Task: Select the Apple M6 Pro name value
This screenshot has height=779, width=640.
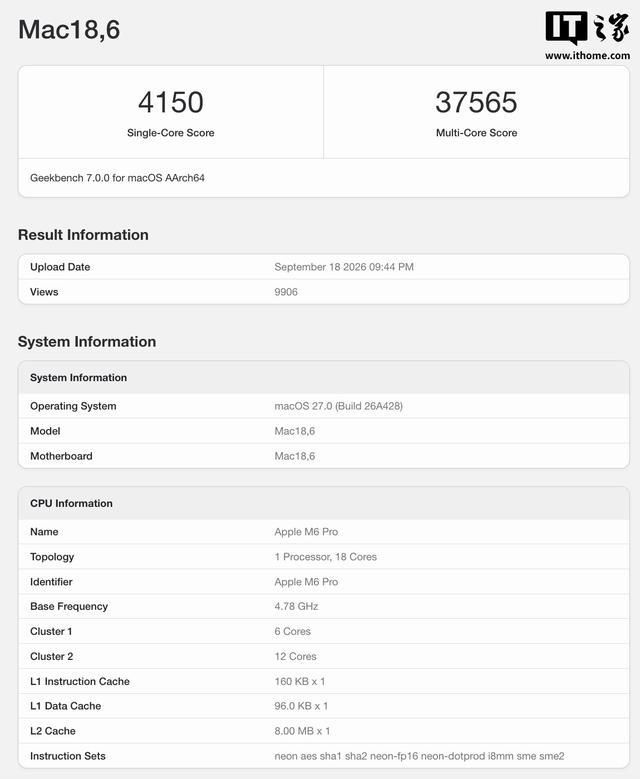Action: pyautogui.click(x=306, y=532)
